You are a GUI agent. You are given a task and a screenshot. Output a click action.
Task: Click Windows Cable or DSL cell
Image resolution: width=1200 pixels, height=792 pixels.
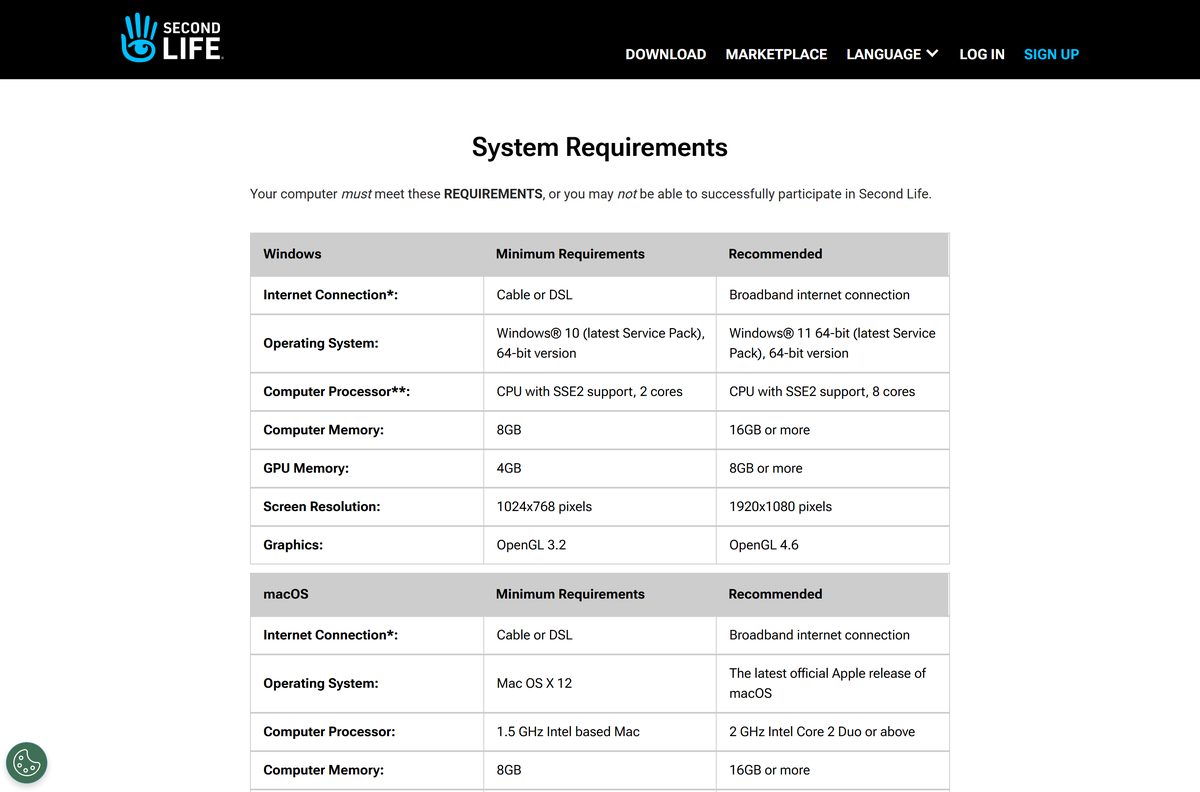coord(600,295)
